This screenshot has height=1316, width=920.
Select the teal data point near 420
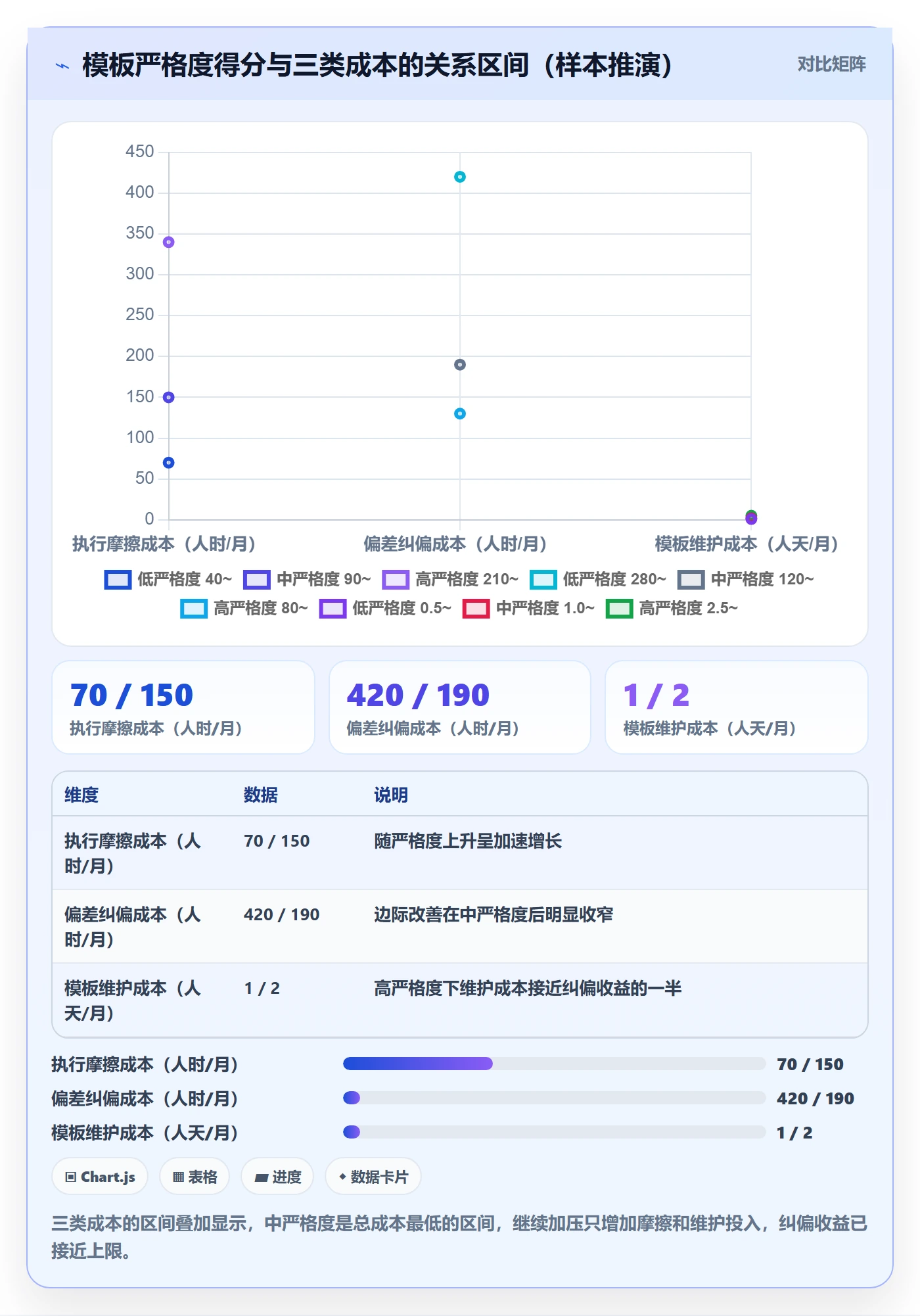pos(460,177)
